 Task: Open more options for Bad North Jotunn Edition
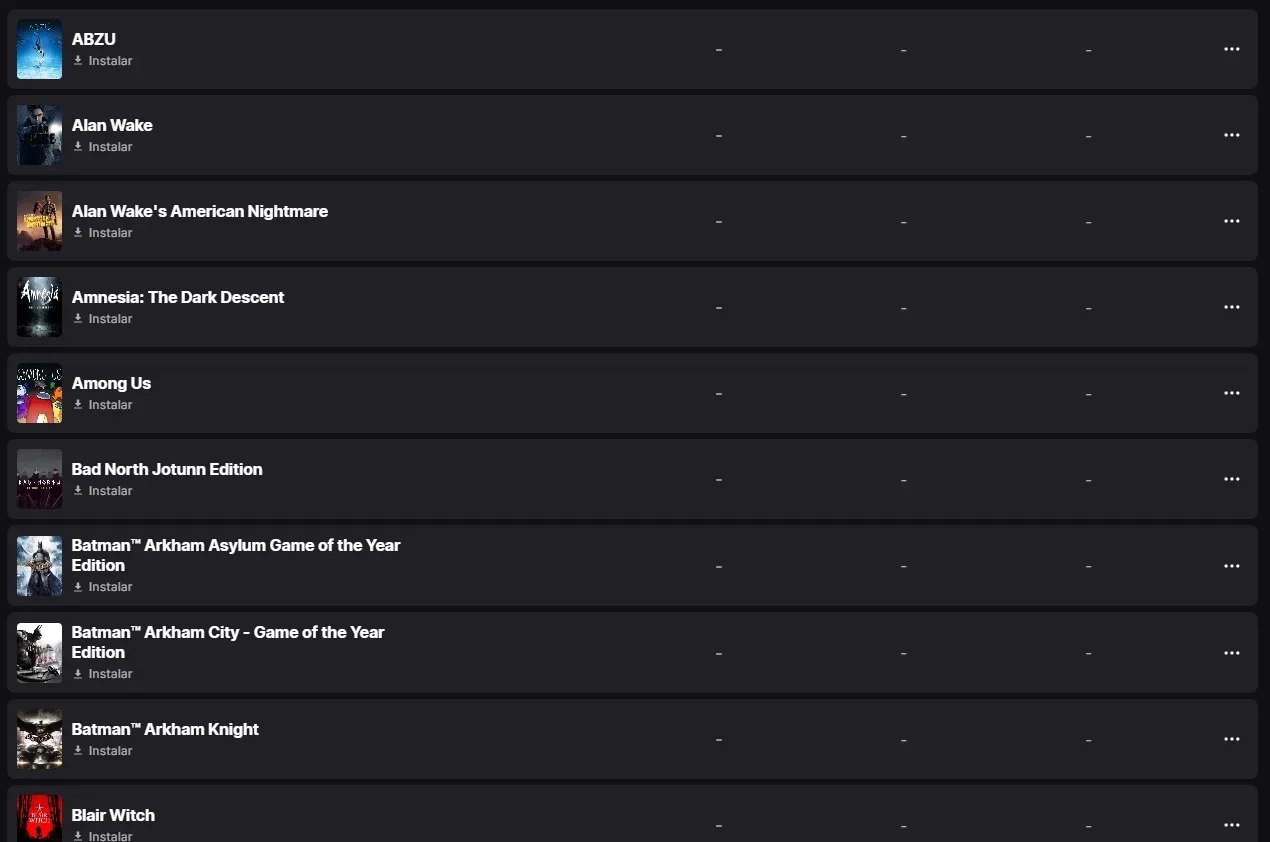tap(1232, 479)
